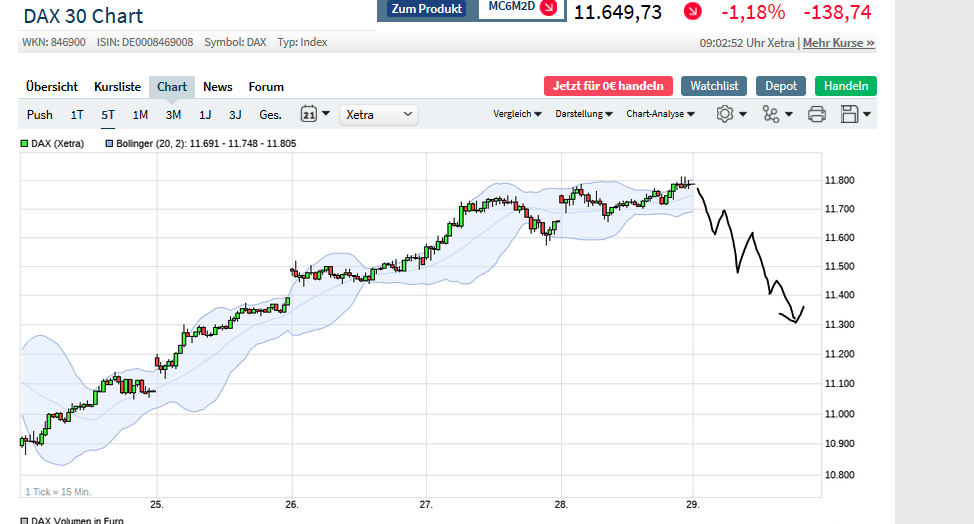The height and width of the screenshot is (524, 974).
Task: Click the red trend arrow next to price
Action: (693, 12)
